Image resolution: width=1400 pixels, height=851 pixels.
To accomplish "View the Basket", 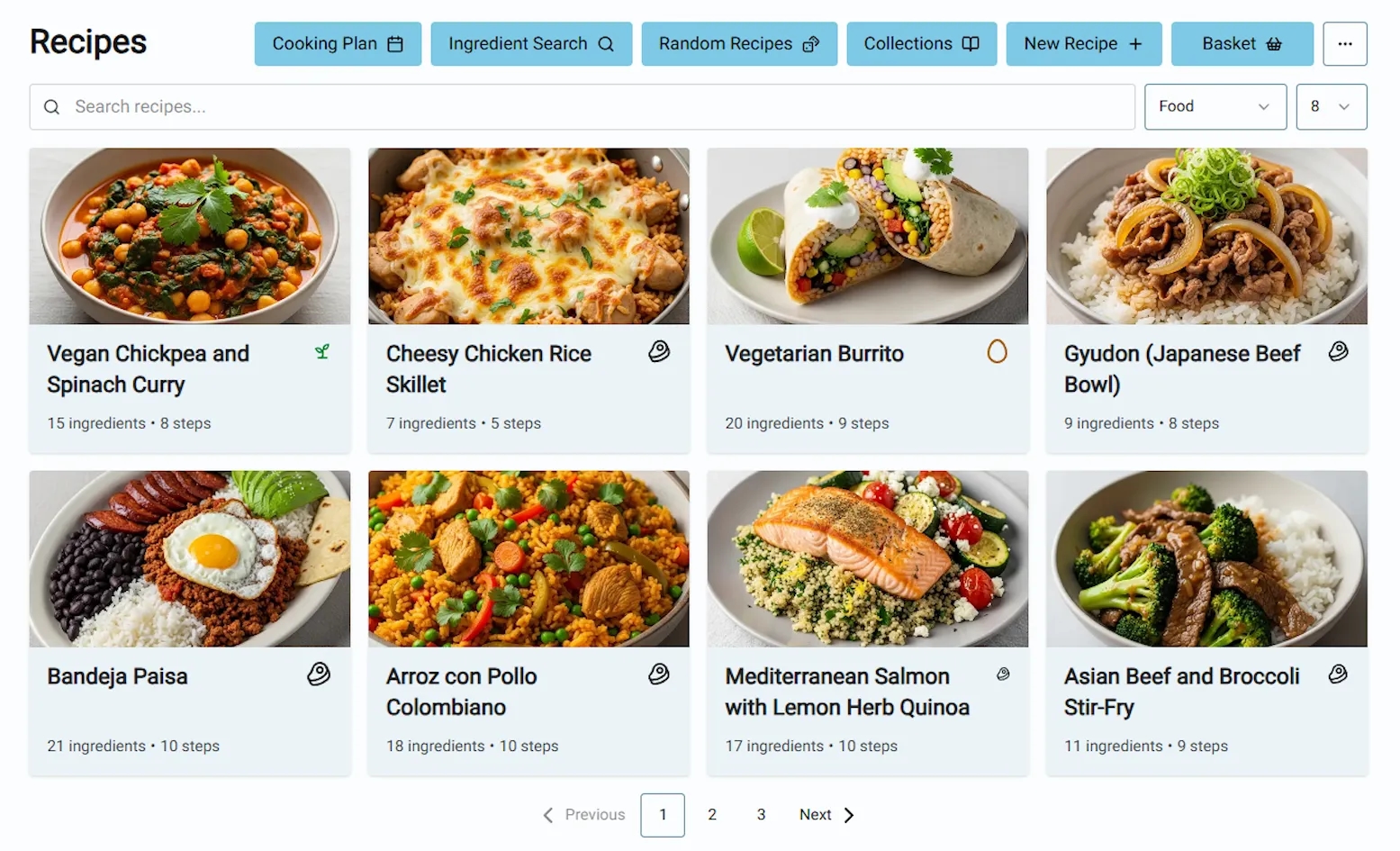I will tap(1242, 44).
